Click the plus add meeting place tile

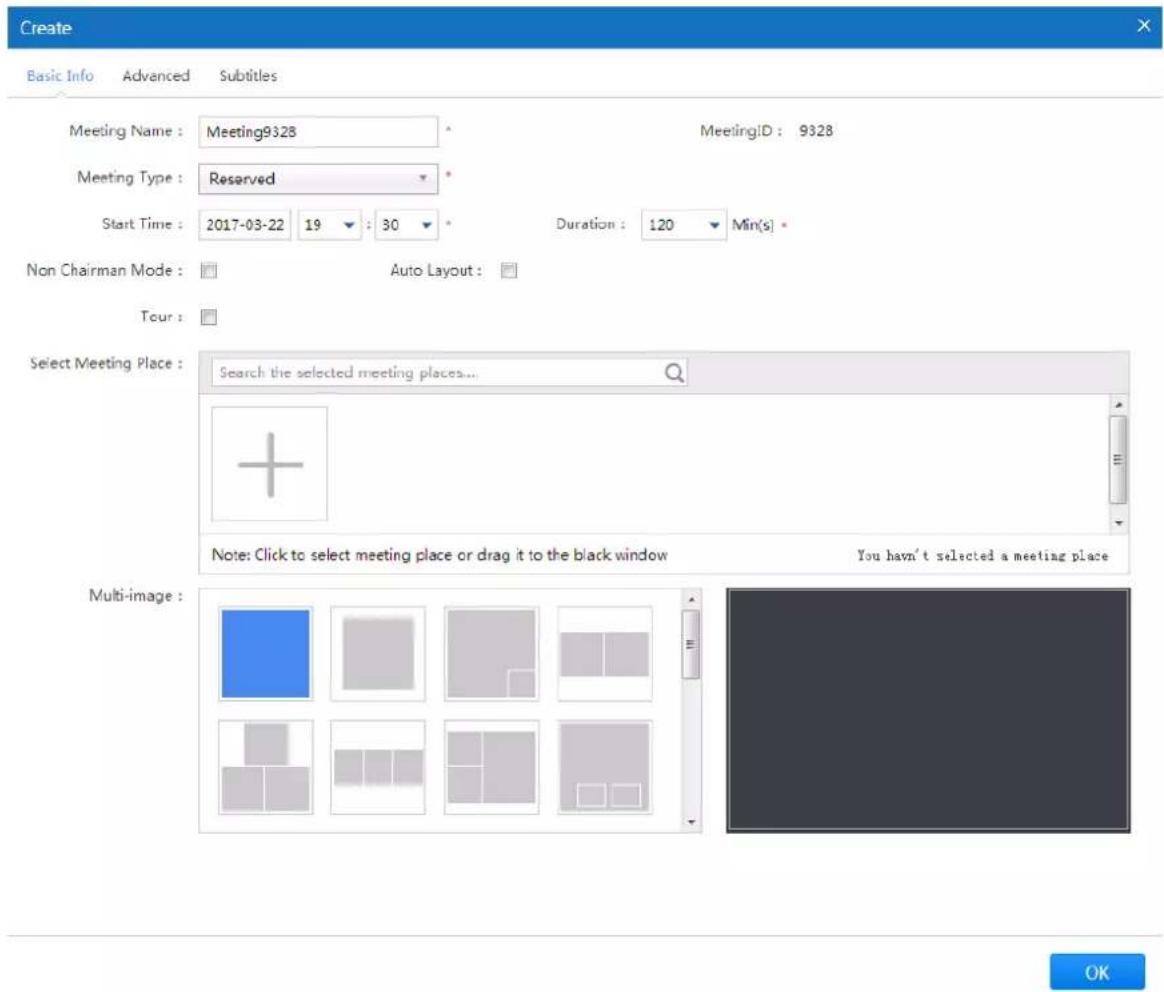[x=269, y=463]
